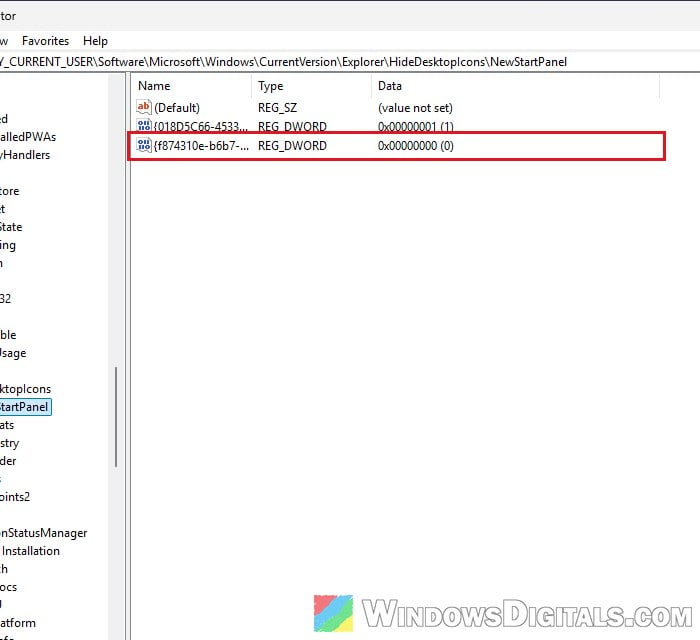
Task: Click the tree pane vertical scrollbar thumb
Action: [116, 417]
